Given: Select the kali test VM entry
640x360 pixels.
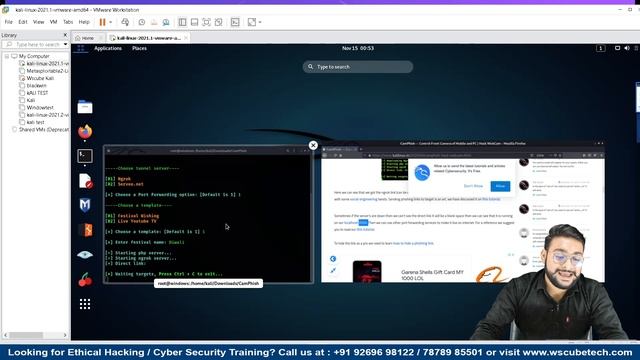Looking at the screenshot, I should pyautogui.click(x=35, y=122).
